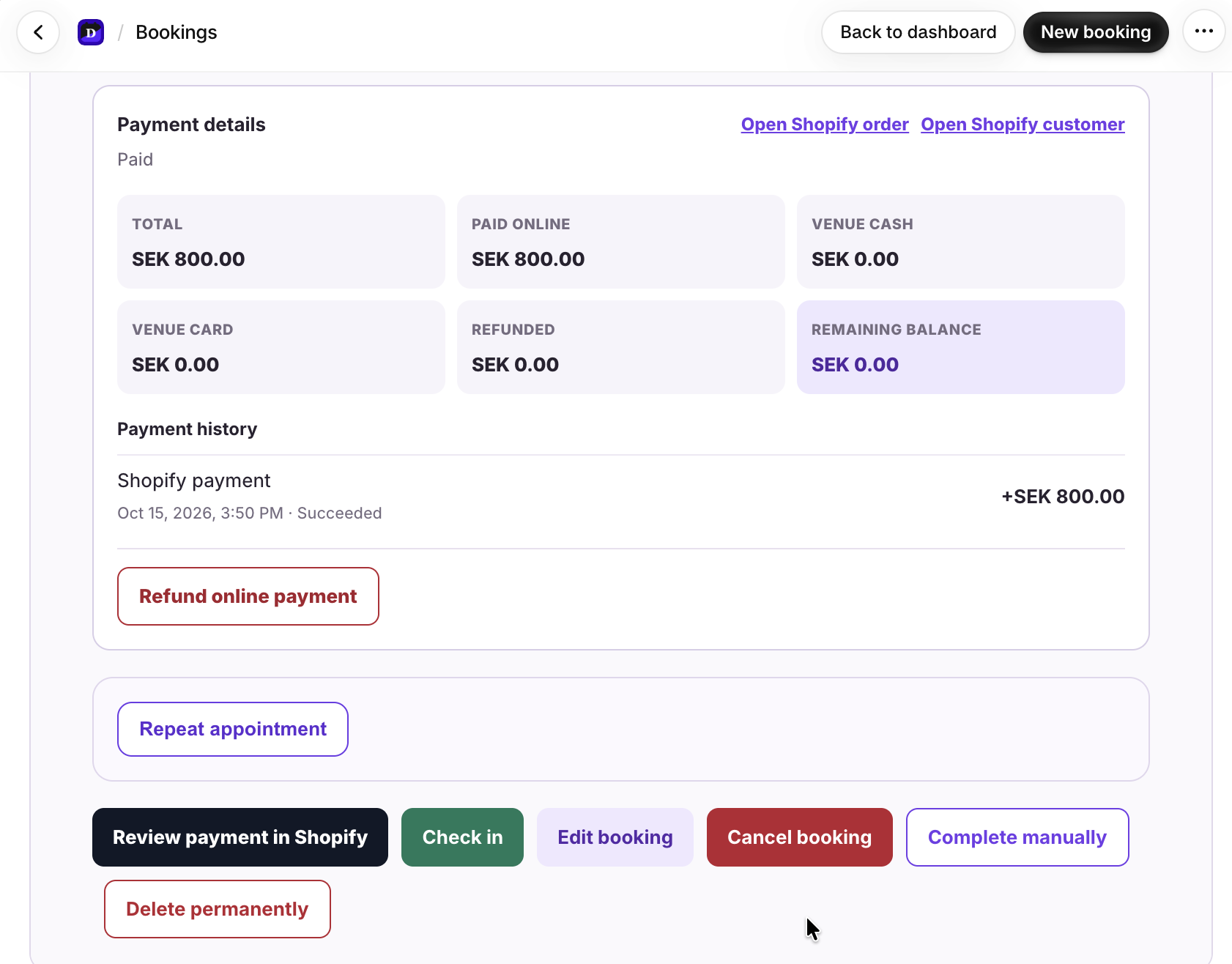1232x964 pixels.
Task: Click Repeat appointment button
Action: [x=233, y=730]
